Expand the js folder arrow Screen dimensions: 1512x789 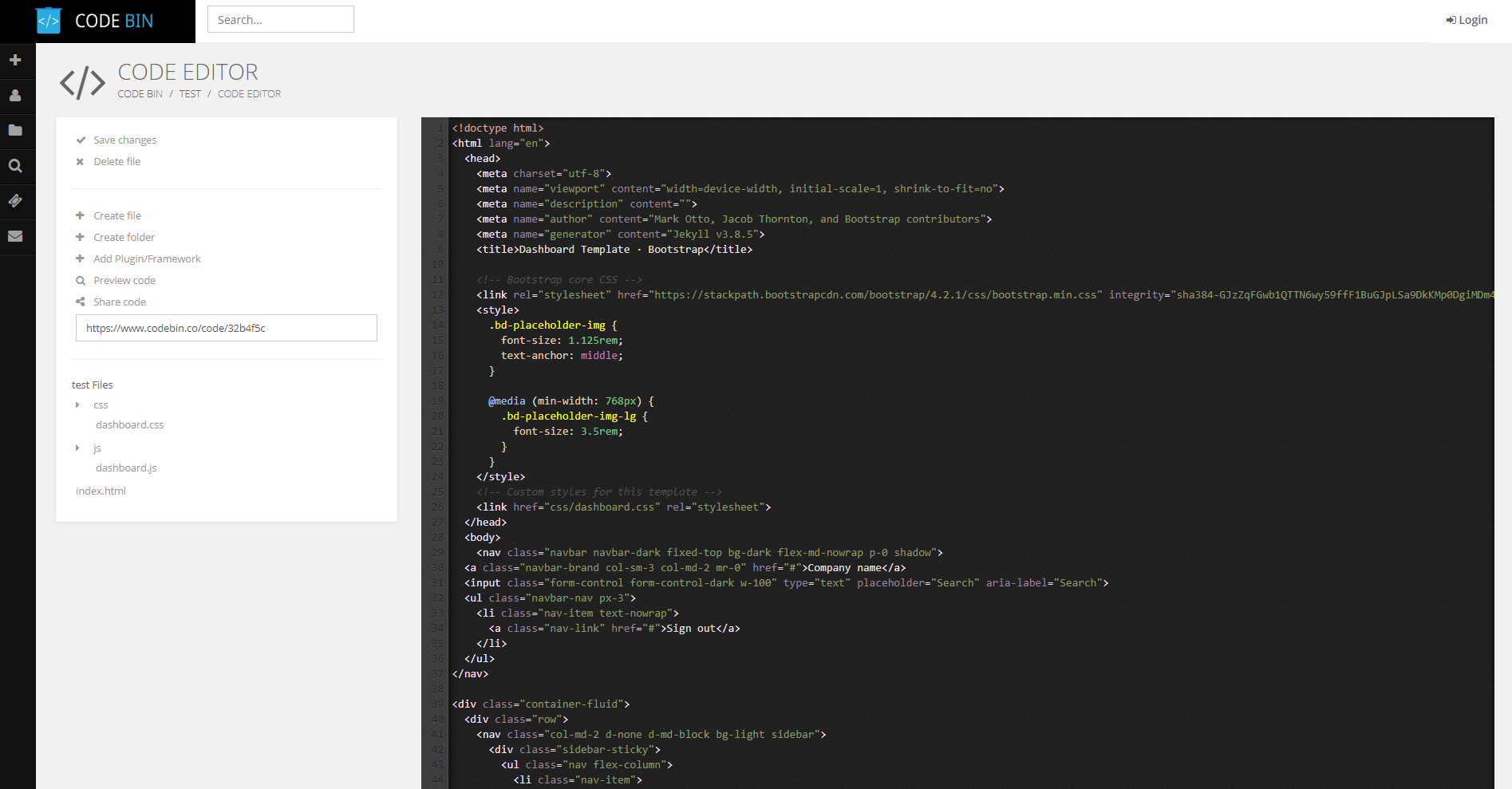(x=77, y=448)
